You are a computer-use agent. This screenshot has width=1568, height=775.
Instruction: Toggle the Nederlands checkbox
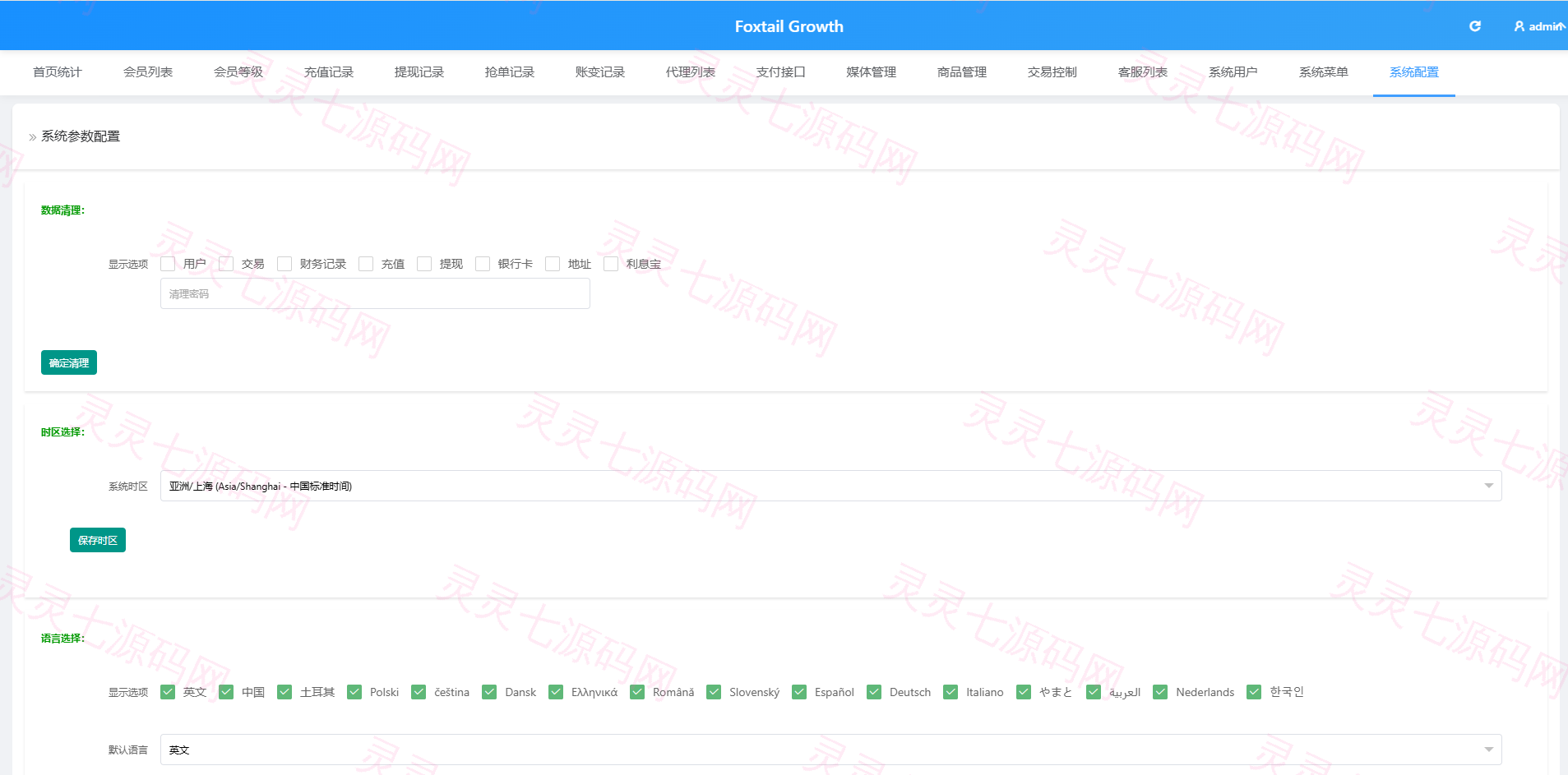pyautogui.click(x=1160, y=692)
